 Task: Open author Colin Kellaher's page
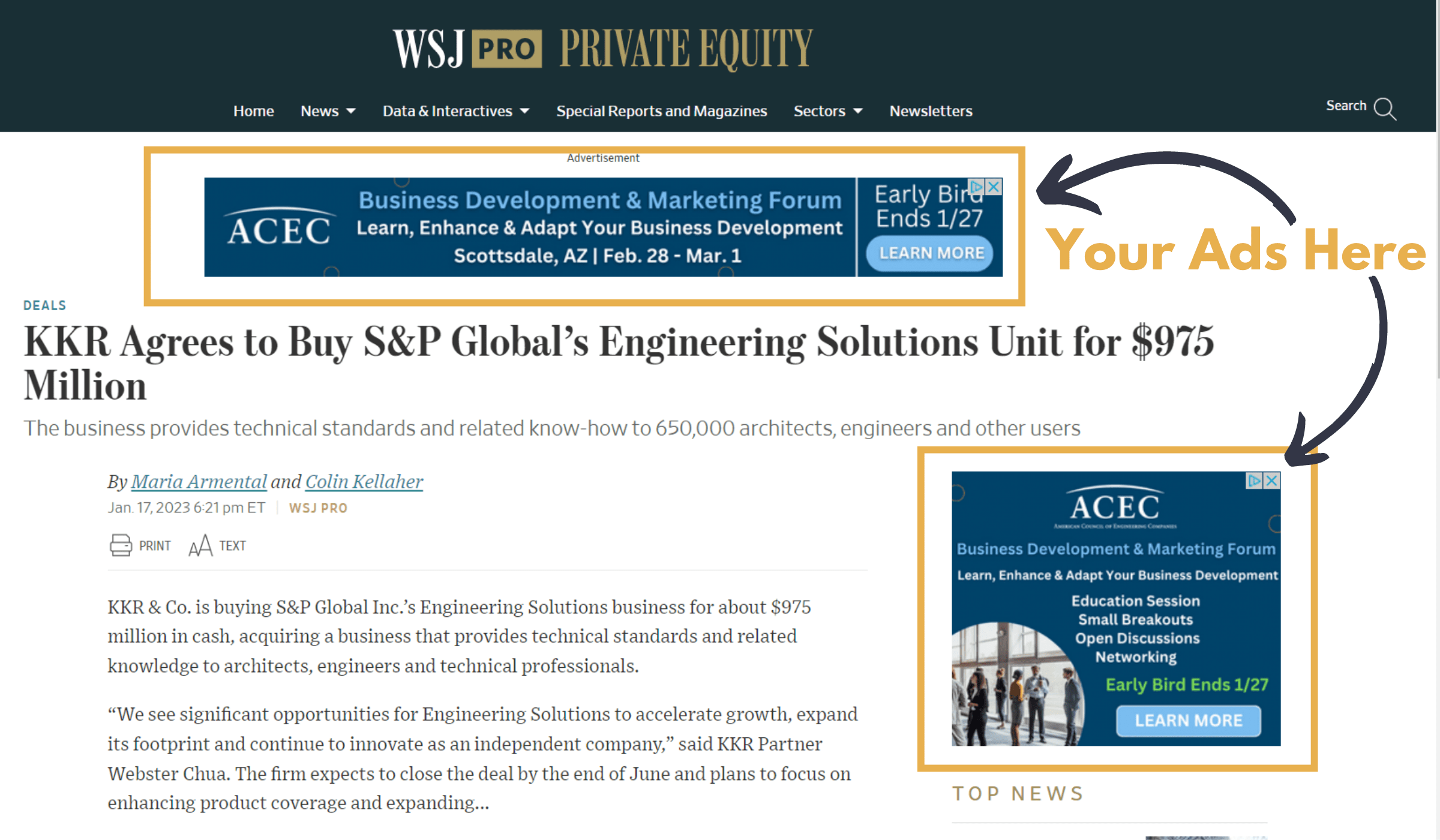coord(364,481)
